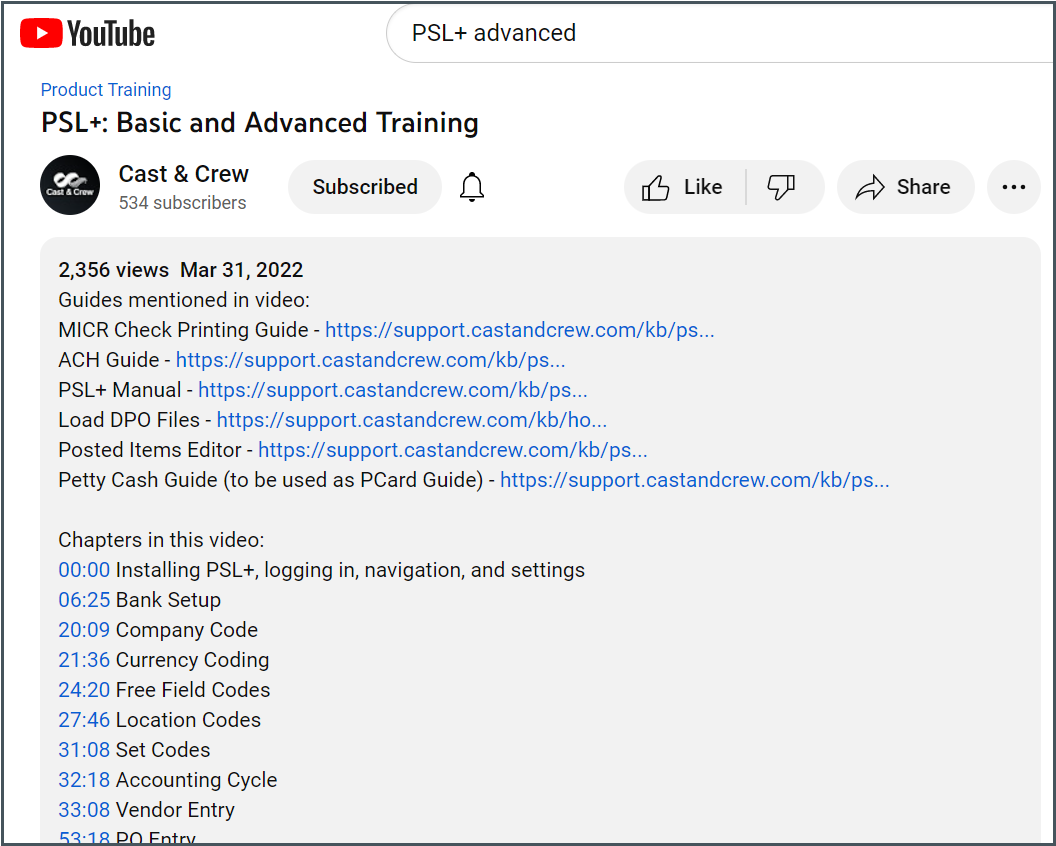Click the PSL+ advanced search box
The width and height of the screenshot is (1056, 846).
(x=721, y=34)
